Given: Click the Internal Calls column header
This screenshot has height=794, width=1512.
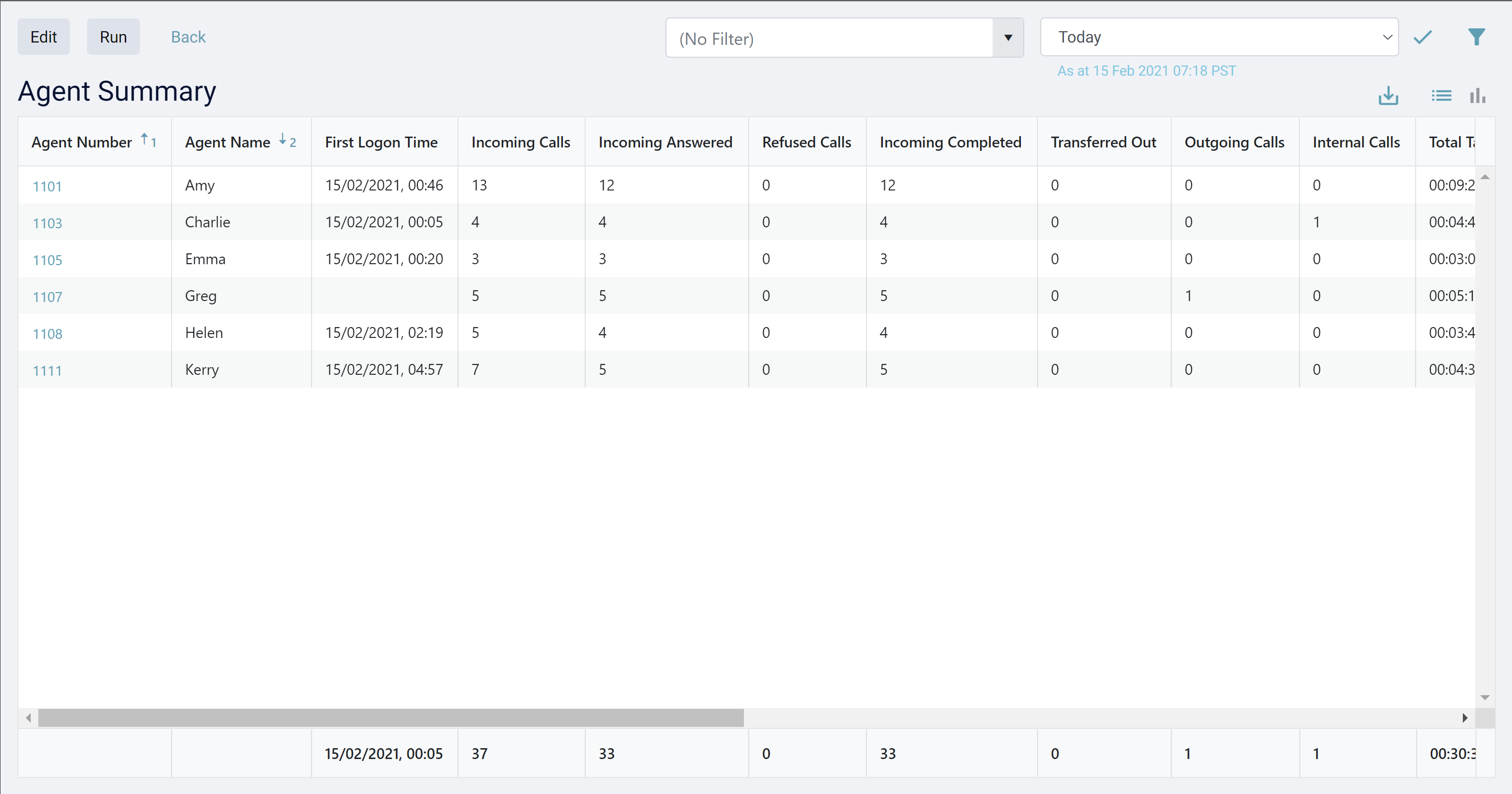Looking at the screenshot, I should point(1356,141).
